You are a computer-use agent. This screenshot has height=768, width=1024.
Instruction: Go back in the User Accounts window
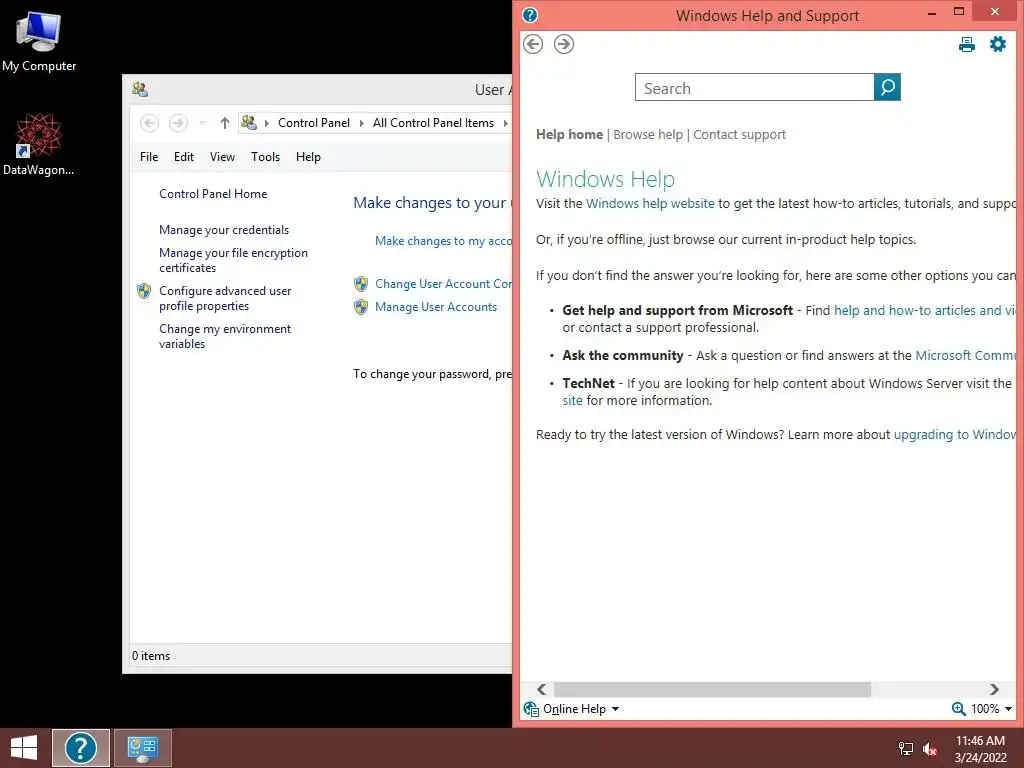tap(150, 123)
